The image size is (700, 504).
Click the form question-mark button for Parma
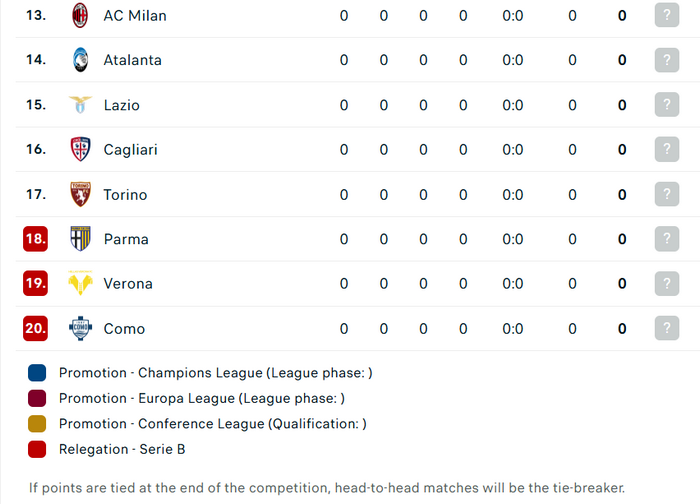667,238
